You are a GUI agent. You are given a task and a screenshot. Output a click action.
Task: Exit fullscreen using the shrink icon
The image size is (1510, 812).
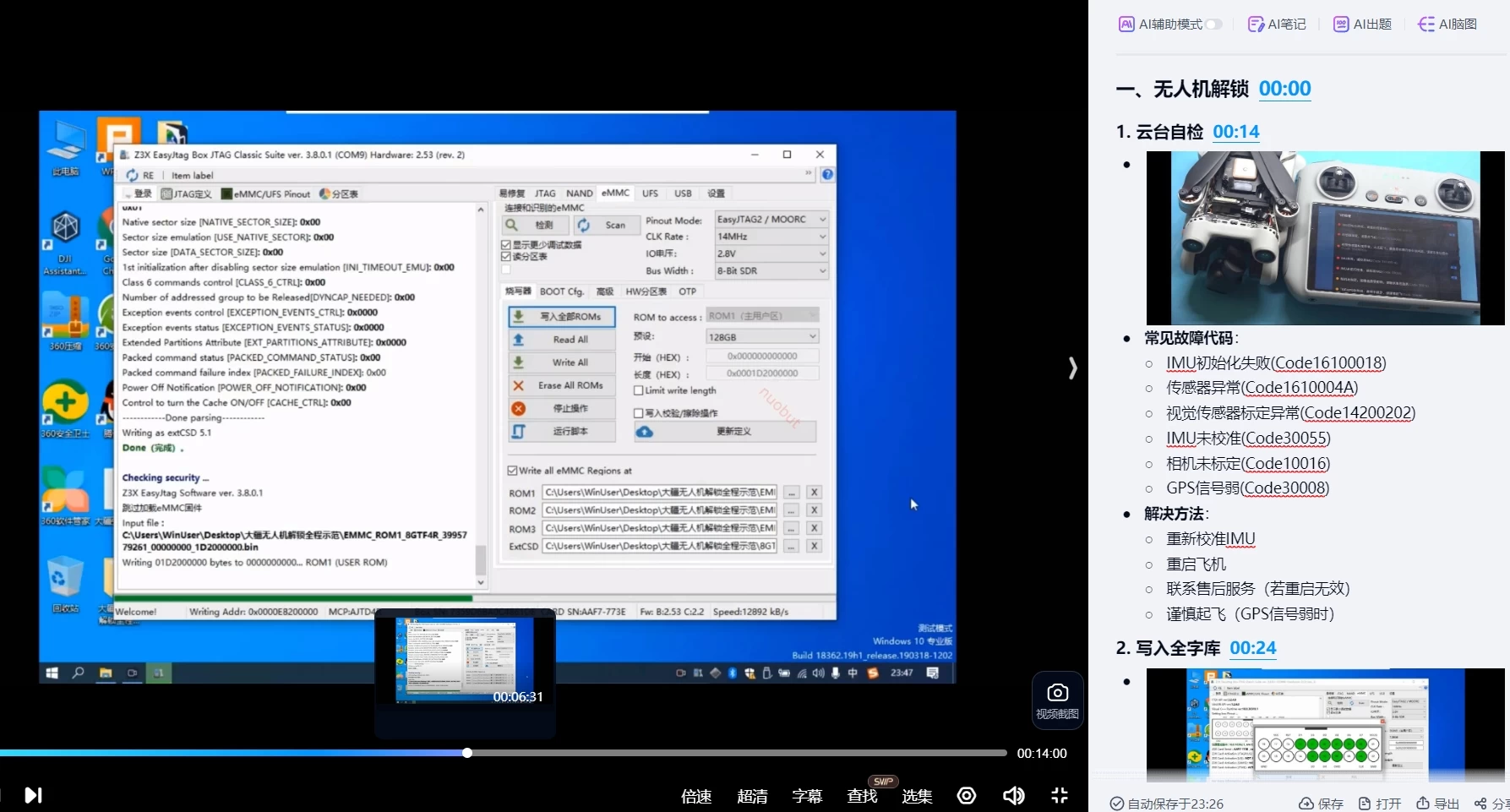[1060, 795]
